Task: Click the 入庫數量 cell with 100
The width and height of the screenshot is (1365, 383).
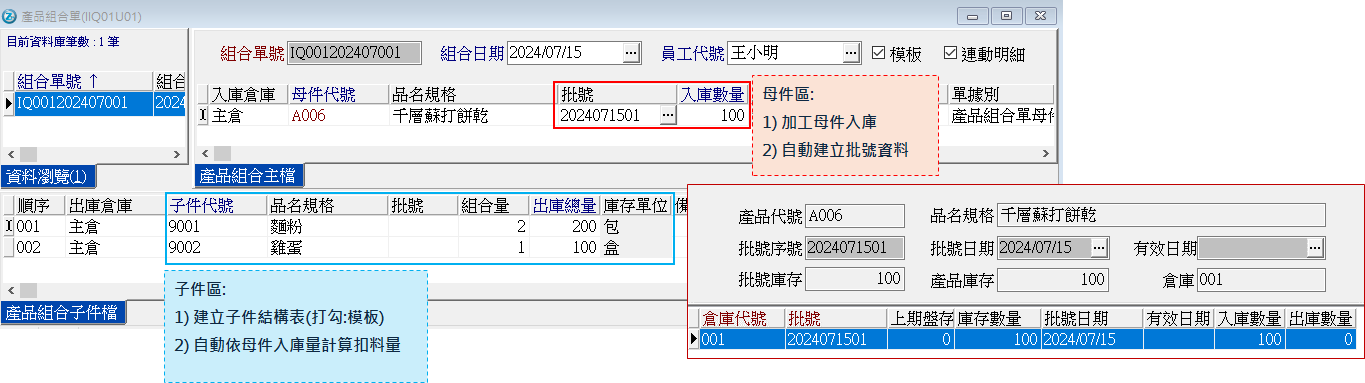Action: pos(712,115)
